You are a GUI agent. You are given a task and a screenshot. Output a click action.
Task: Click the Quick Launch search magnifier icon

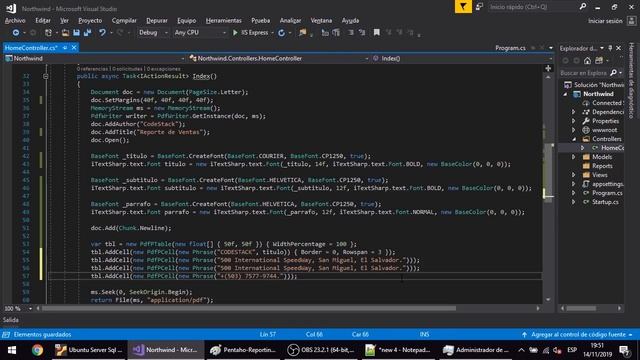(x=582, y=7)
